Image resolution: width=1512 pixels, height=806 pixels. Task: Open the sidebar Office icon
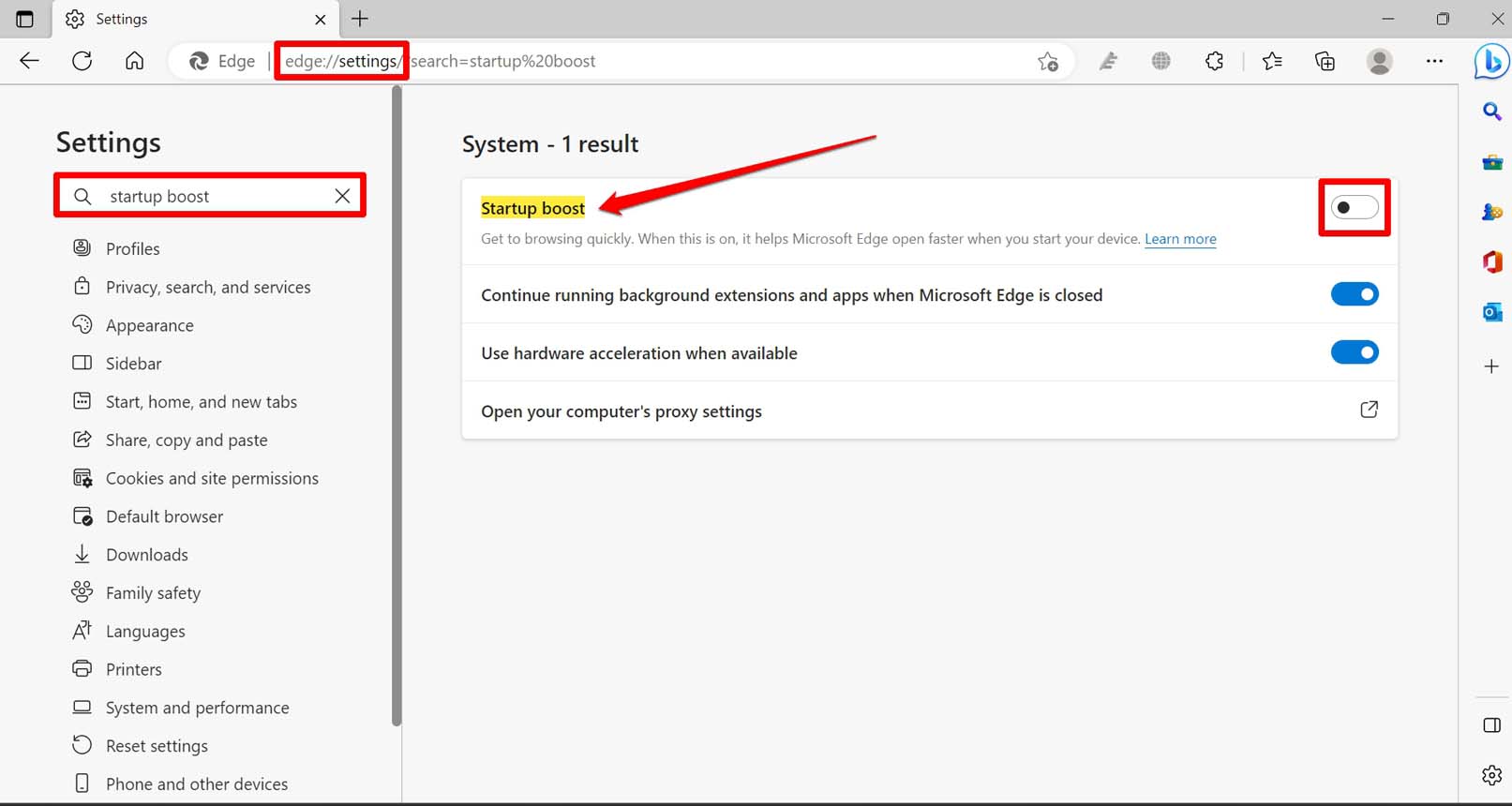click(1492, 261)
